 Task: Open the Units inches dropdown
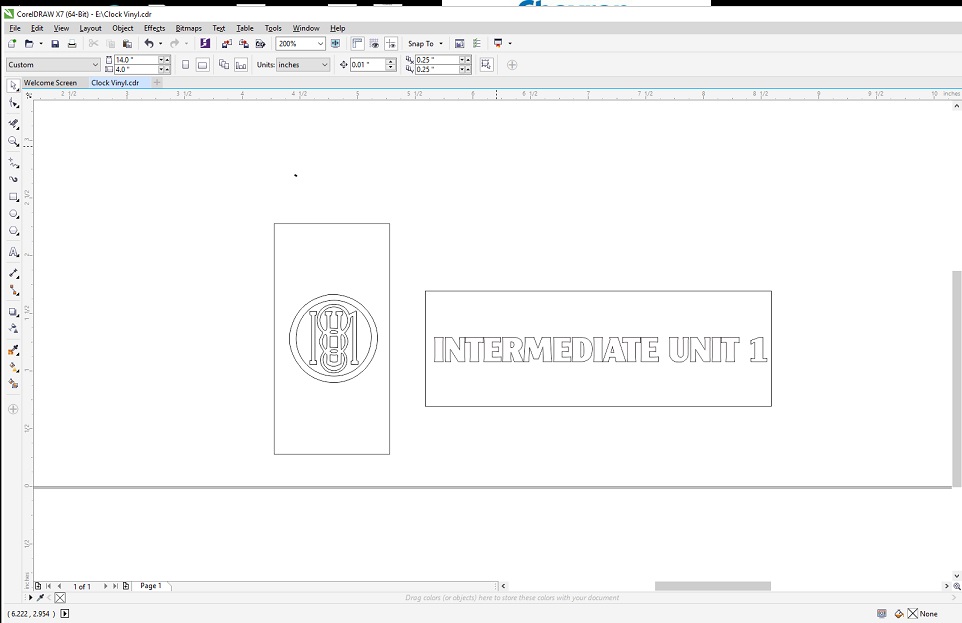coord(325,64)
